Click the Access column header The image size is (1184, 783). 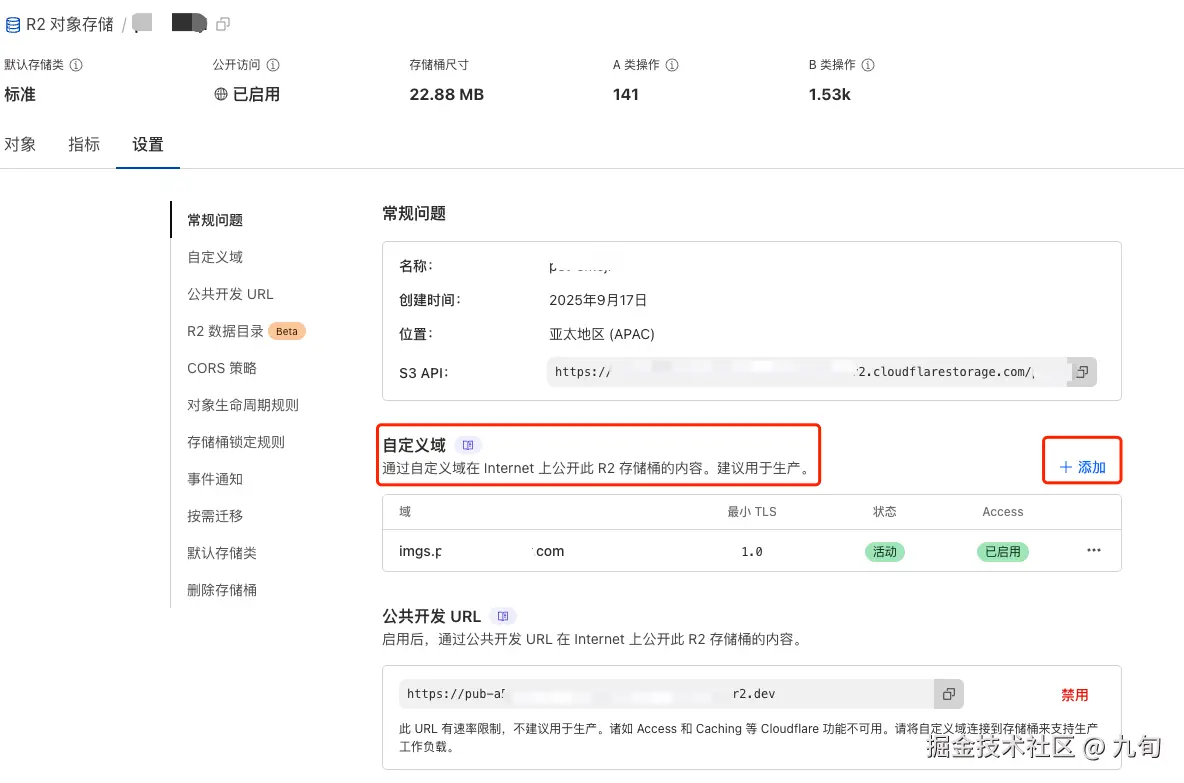(x=1002, y=511)
